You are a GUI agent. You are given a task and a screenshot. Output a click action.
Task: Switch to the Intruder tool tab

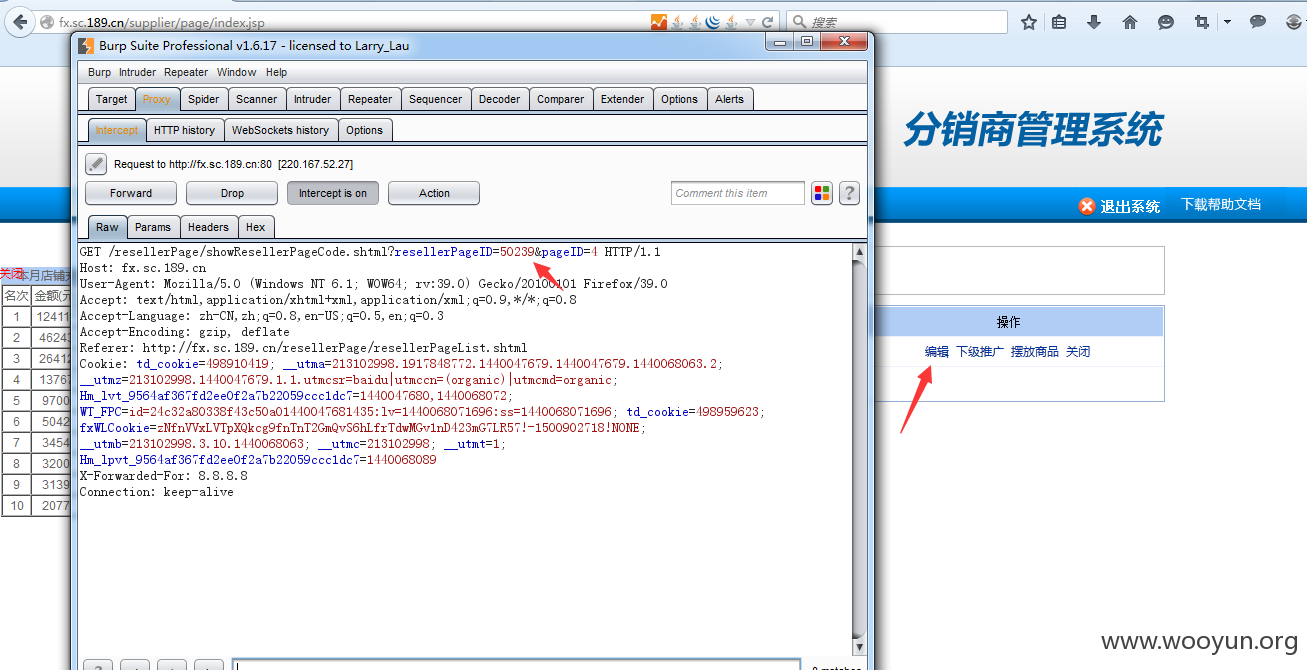[x=313, y=99]
